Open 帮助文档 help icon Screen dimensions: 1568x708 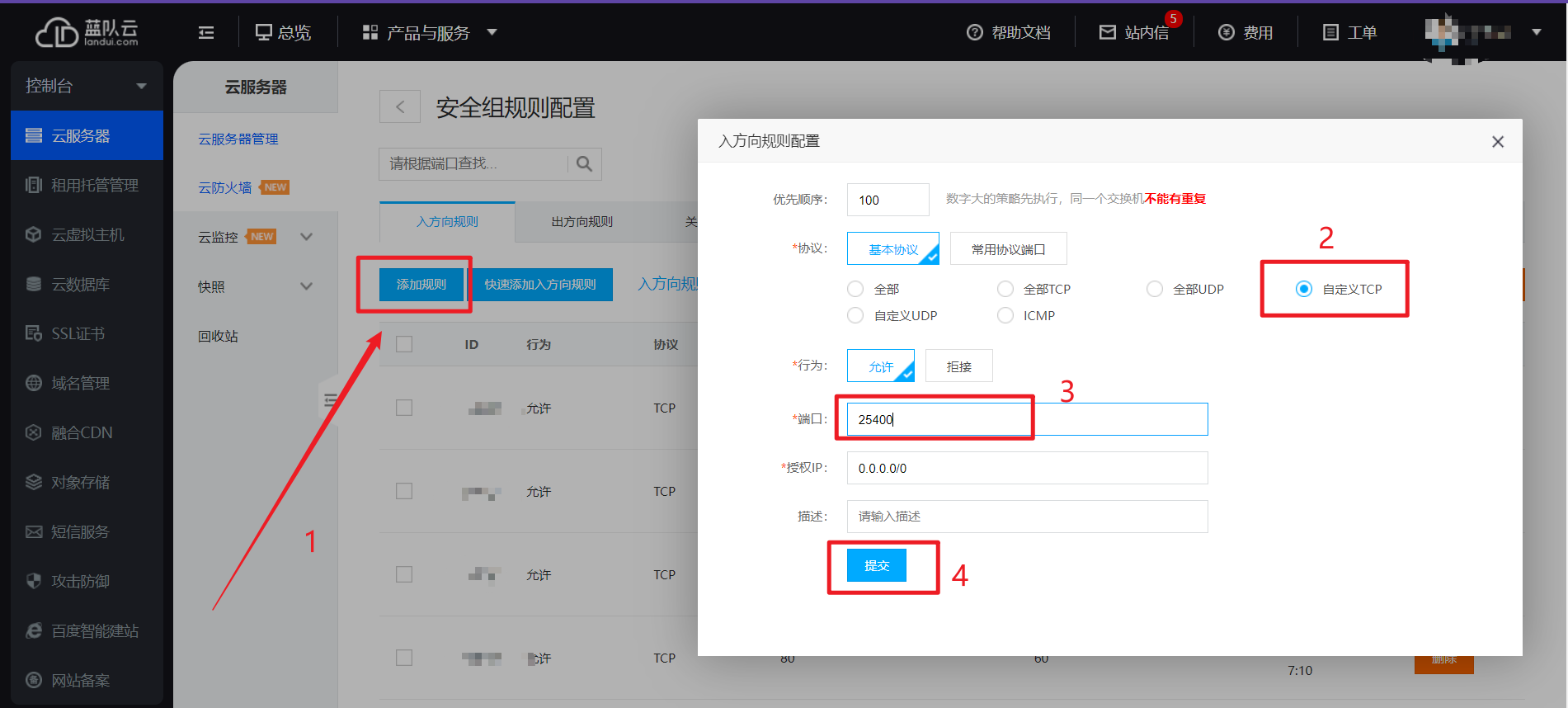tap(975, 32)
